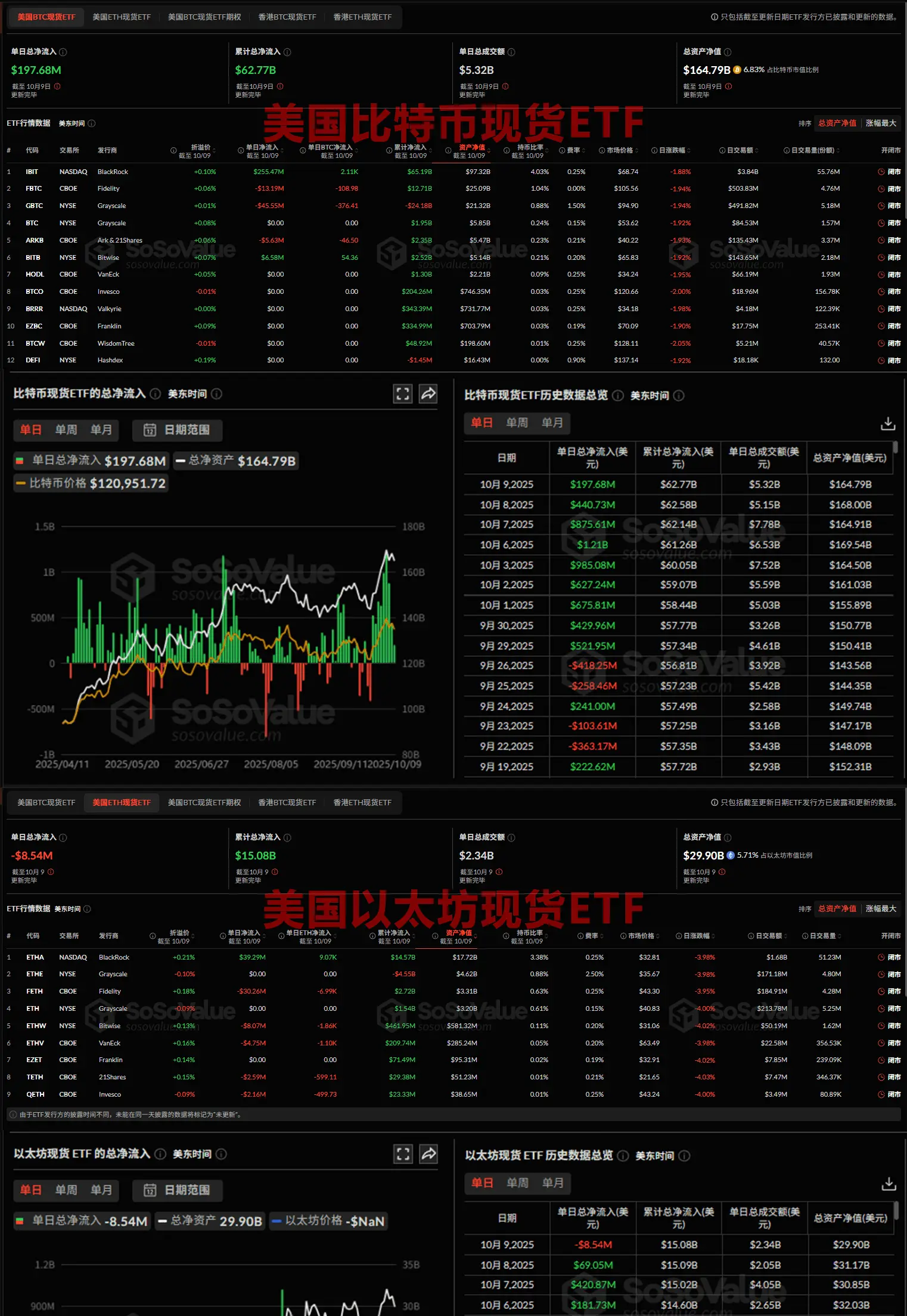Switch Bitcoin history table to 单月
Image resolution: width=907 pixels, height=1316 pixels.
[x=552, y=423]
